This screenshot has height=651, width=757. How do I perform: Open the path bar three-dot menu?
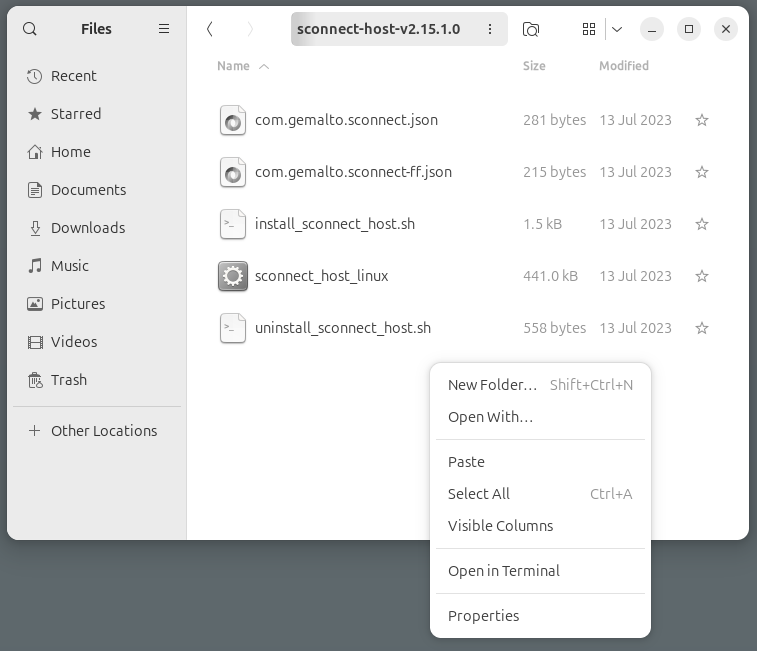pos(490,29)
